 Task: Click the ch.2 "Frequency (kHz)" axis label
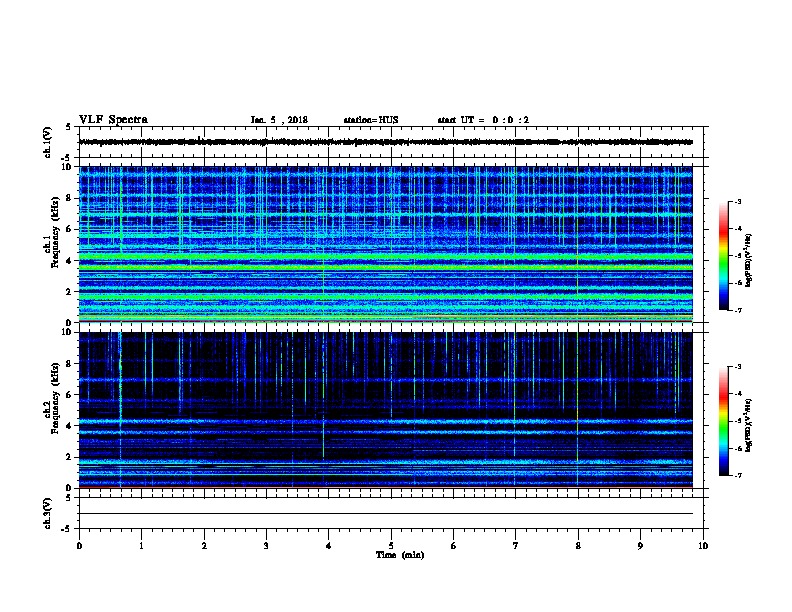55,398
